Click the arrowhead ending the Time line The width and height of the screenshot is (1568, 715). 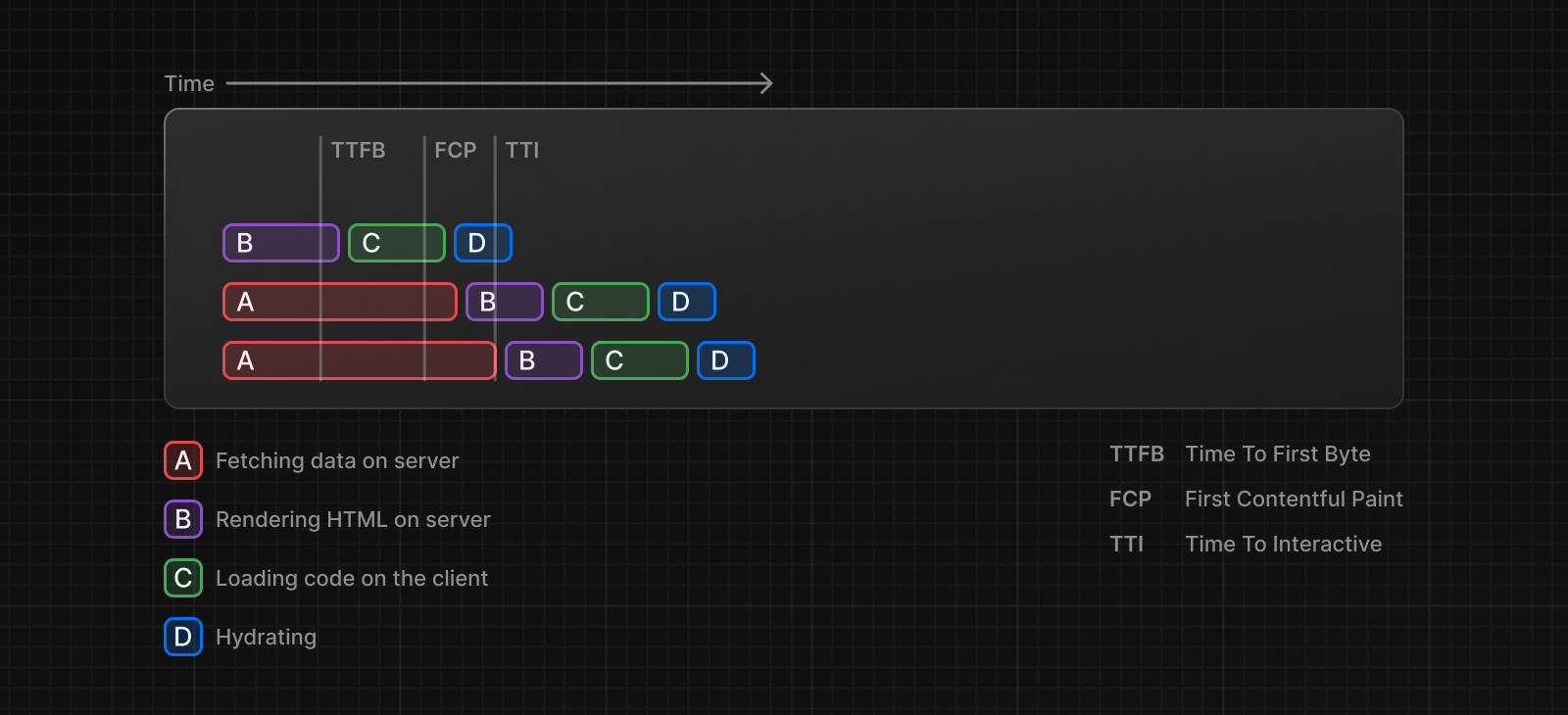click(x=767, y=83)
